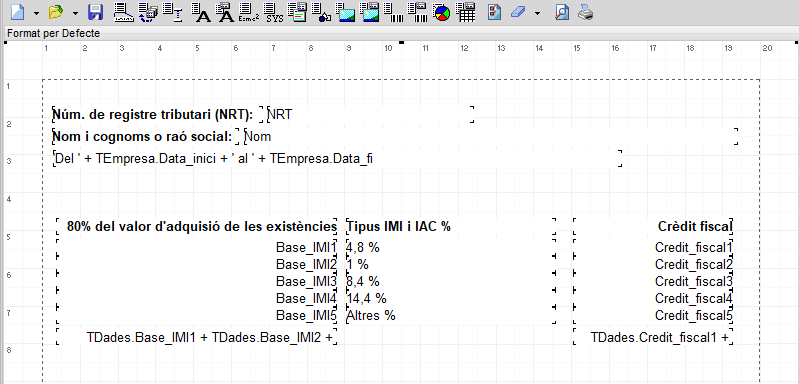Save the report with the floppy disk icon
Image resolution: width=799 pixels, height=384 pixels.
(95, 12)
